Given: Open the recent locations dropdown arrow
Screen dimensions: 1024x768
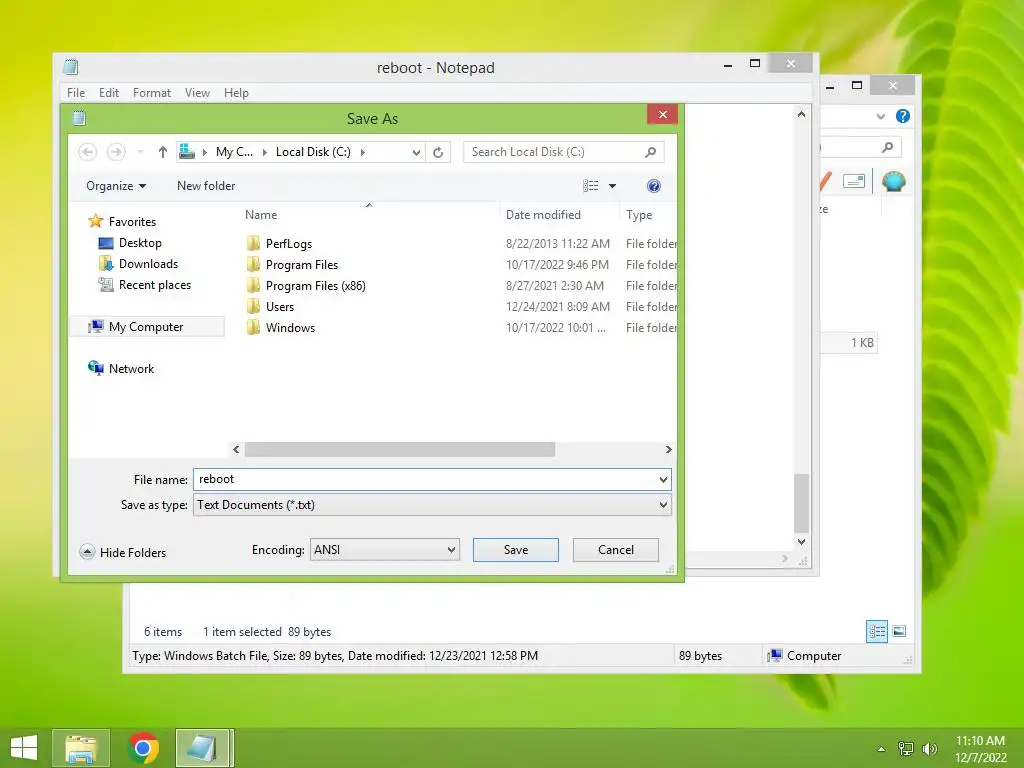Looking at the screenshot, I should pyautogui.click(x=140, y=152).
